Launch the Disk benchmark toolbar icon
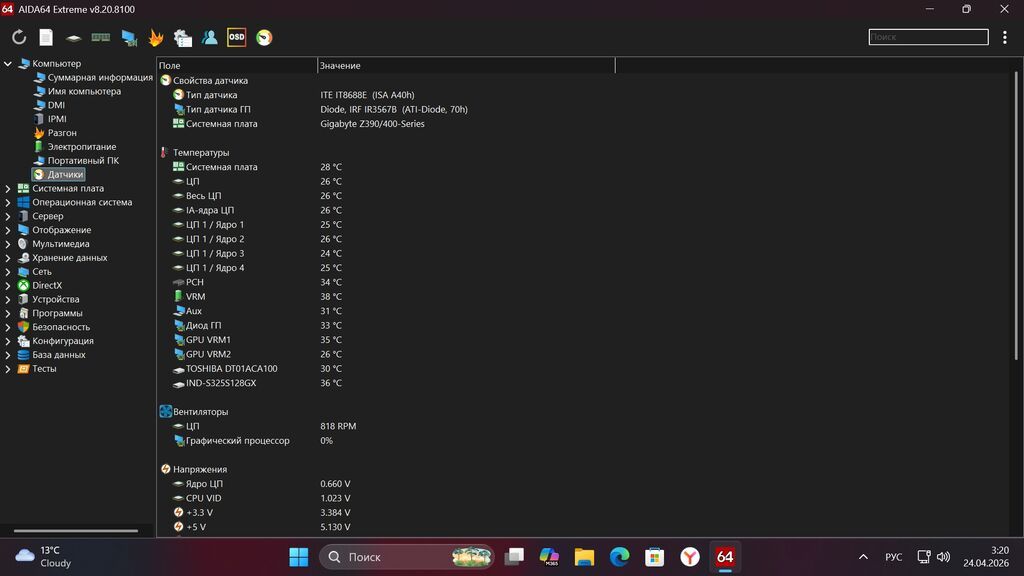The height and width of the screenshot is (576, 1024). (73, 38)
